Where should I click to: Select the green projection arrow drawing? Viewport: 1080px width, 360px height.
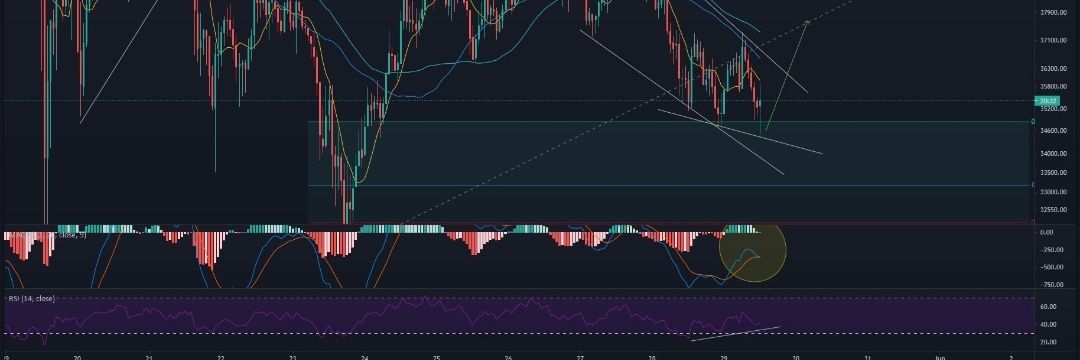coord(786,76)
